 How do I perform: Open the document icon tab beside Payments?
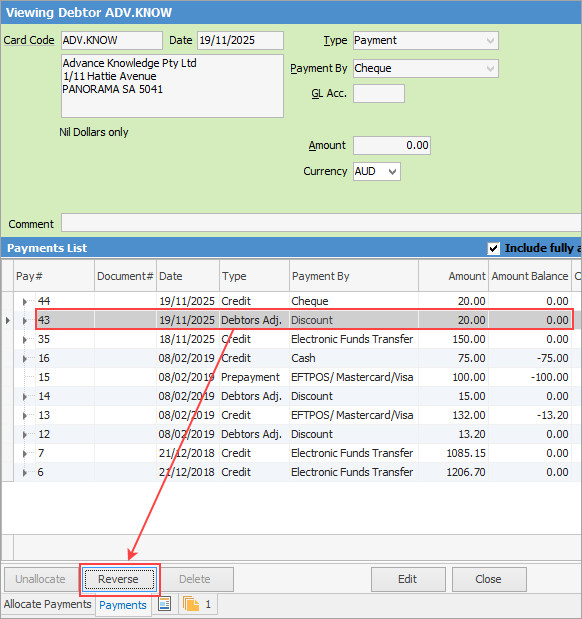click(165, 604)
